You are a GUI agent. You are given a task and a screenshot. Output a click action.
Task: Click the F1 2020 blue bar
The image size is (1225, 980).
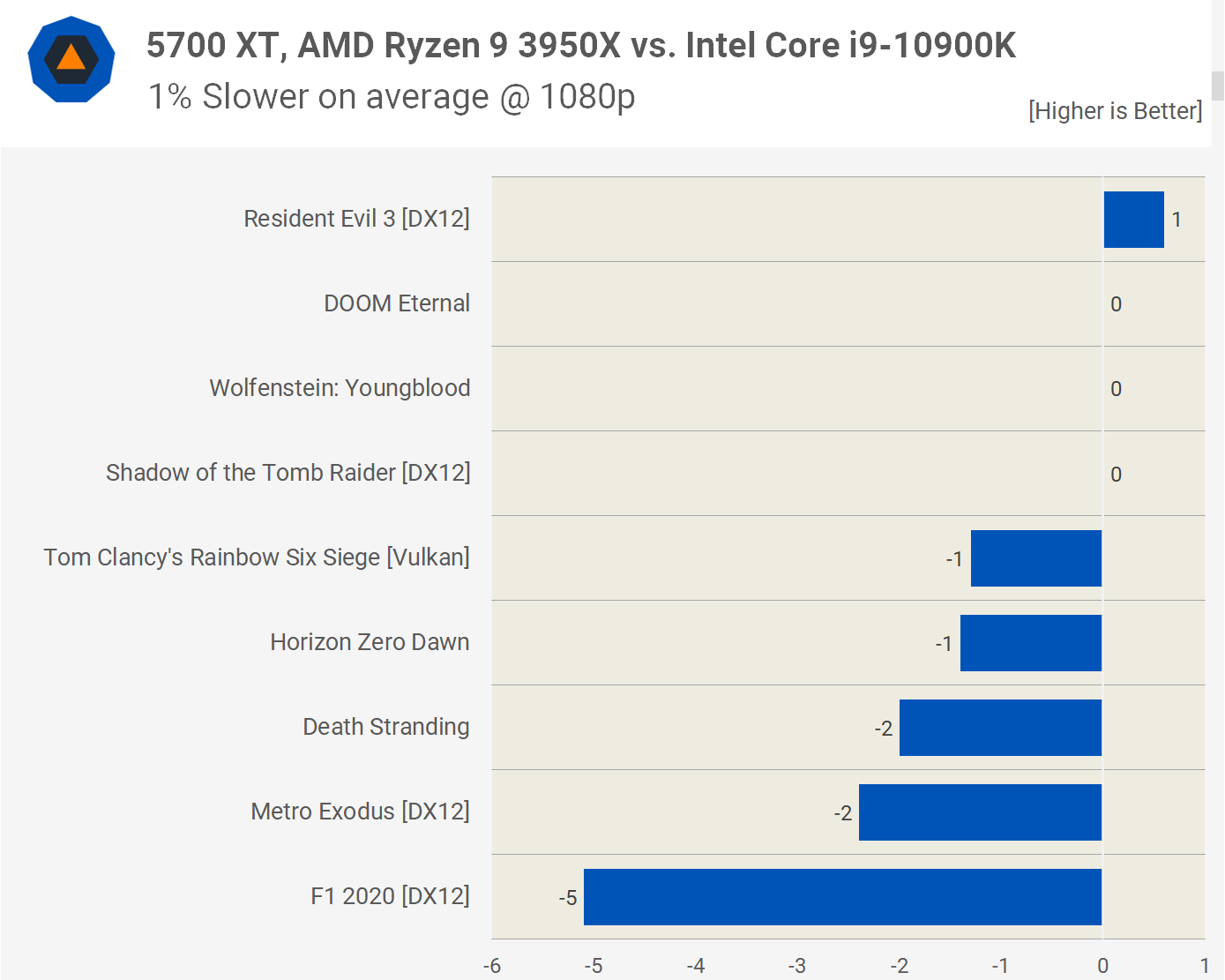842,897
